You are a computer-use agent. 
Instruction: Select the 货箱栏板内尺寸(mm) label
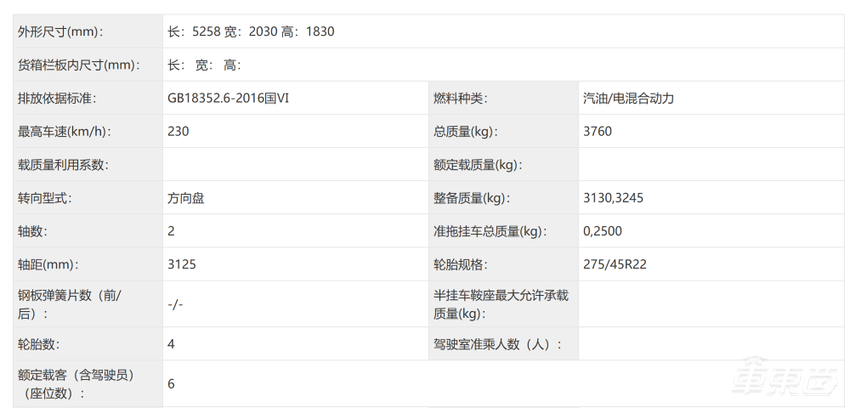tap(76, 66)
